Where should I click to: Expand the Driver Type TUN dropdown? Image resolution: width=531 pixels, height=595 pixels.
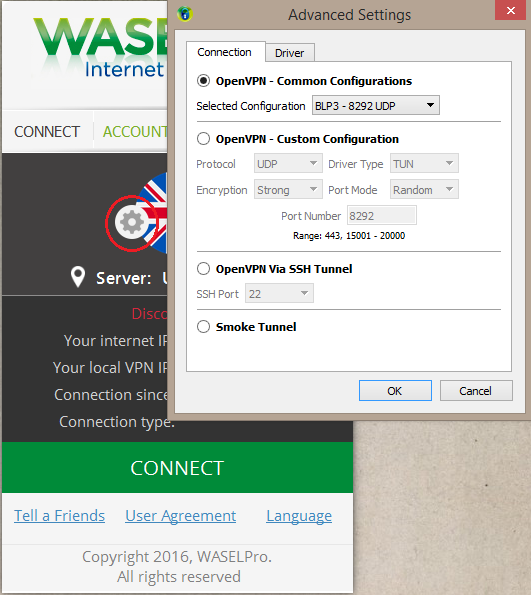(424, 164)
